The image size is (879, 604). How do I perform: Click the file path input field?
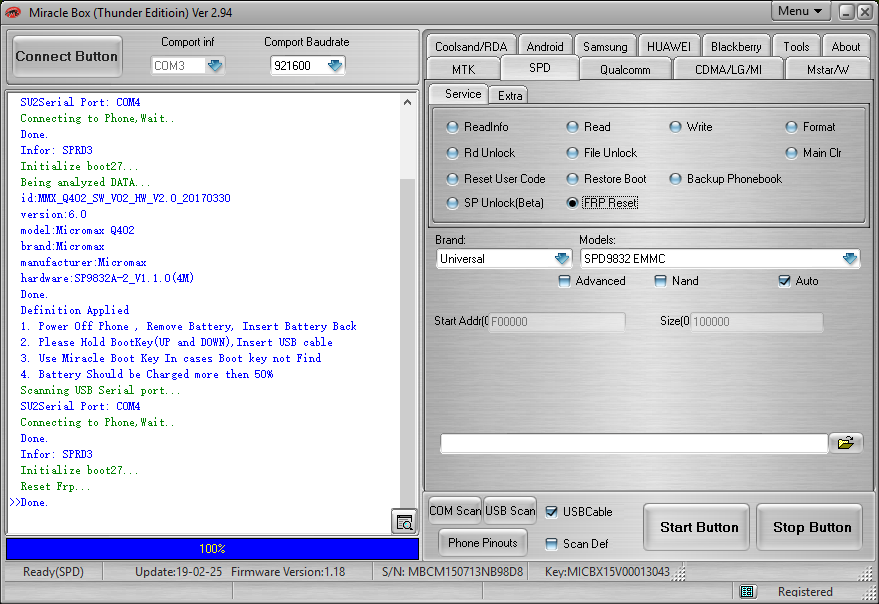(634, 443)
